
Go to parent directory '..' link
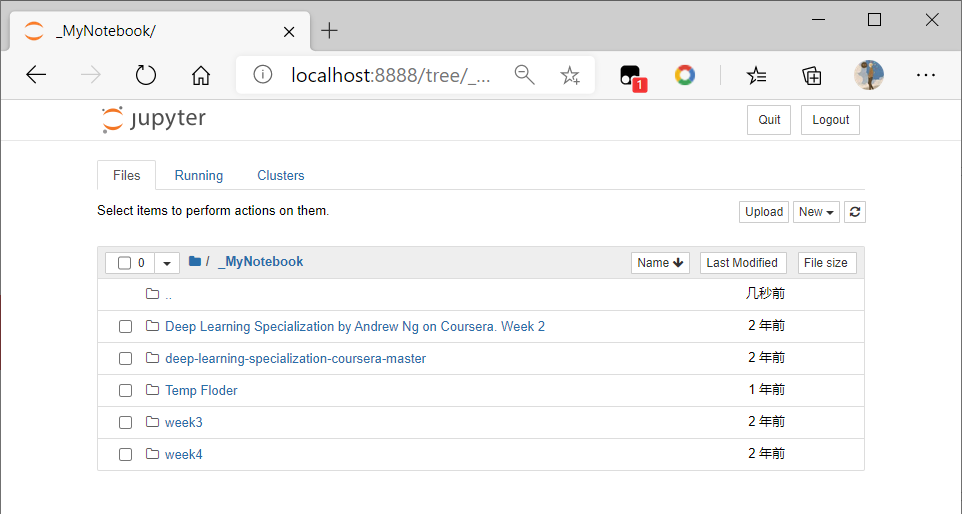click(x=168, y=294)
